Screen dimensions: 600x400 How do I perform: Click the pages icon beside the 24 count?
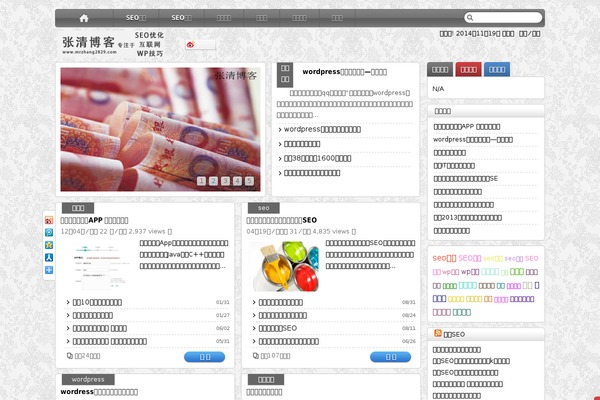click(70, 356)
